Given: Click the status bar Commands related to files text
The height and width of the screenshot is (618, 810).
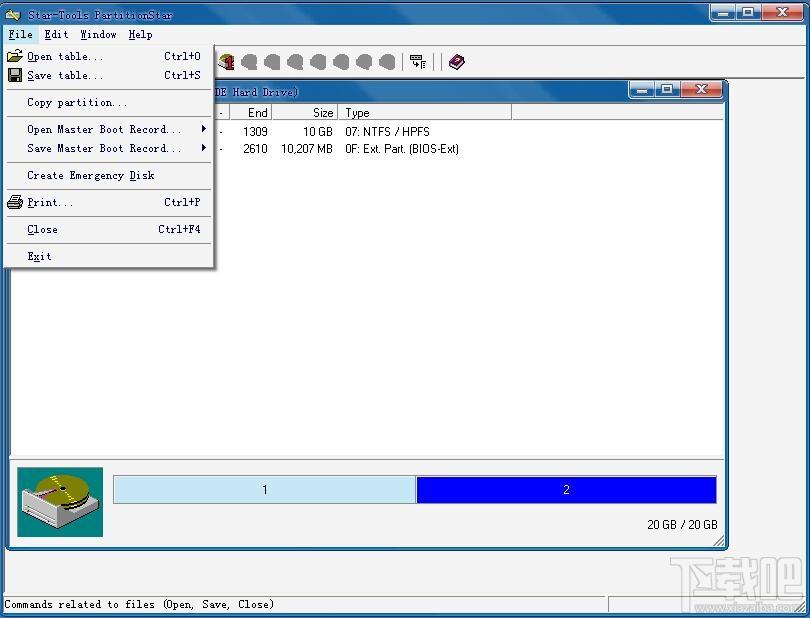Looking at the screenshot, I should tap(139, 604).
